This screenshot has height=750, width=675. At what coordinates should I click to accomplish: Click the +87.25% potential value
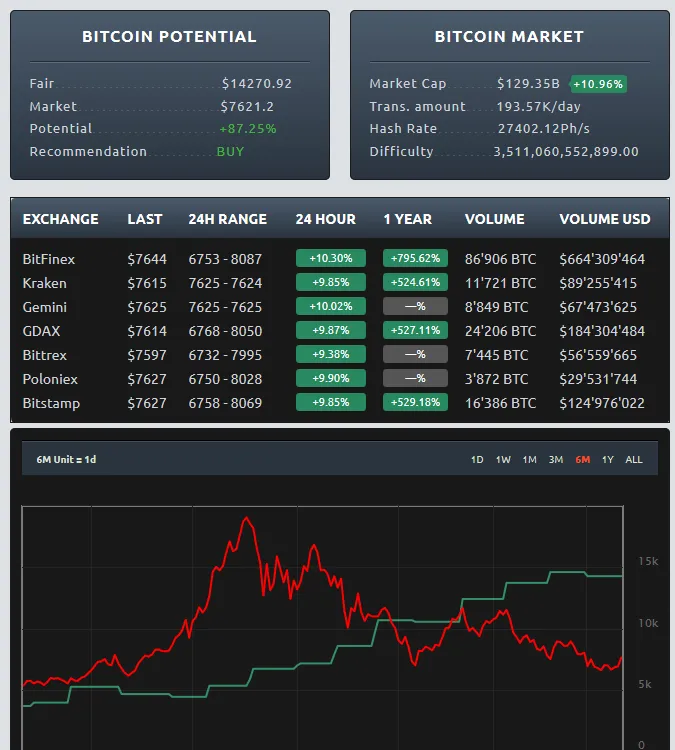(248, 129)
